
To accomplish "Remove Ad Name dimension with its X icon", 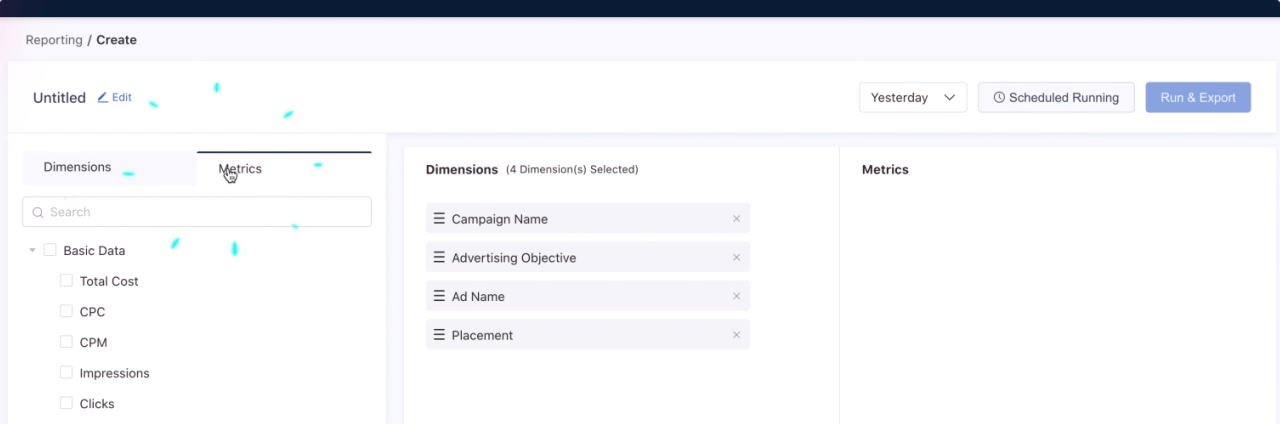I will coord(737,296).
